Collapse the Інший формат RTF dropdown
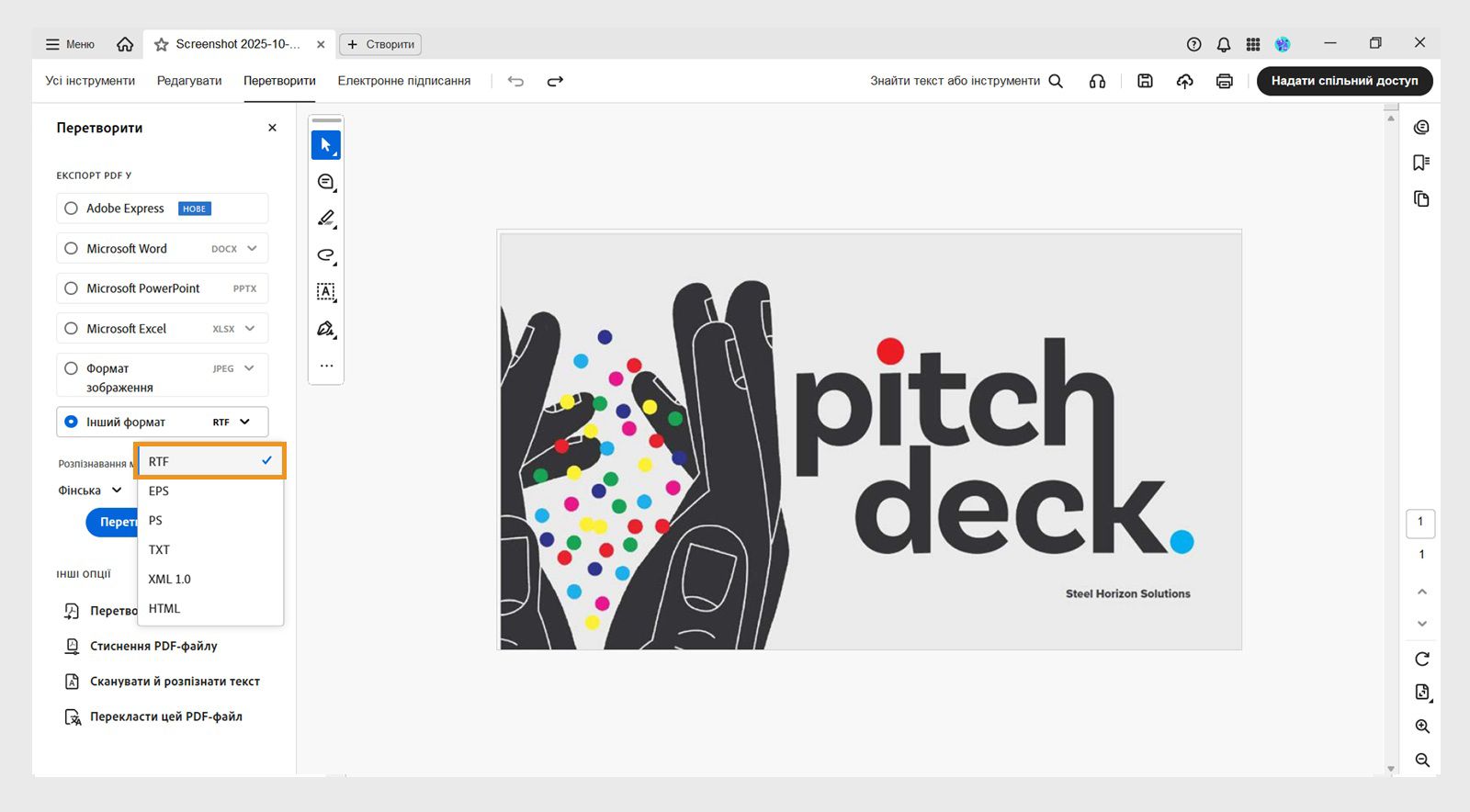1470x812 pixels. pos(244,422)
